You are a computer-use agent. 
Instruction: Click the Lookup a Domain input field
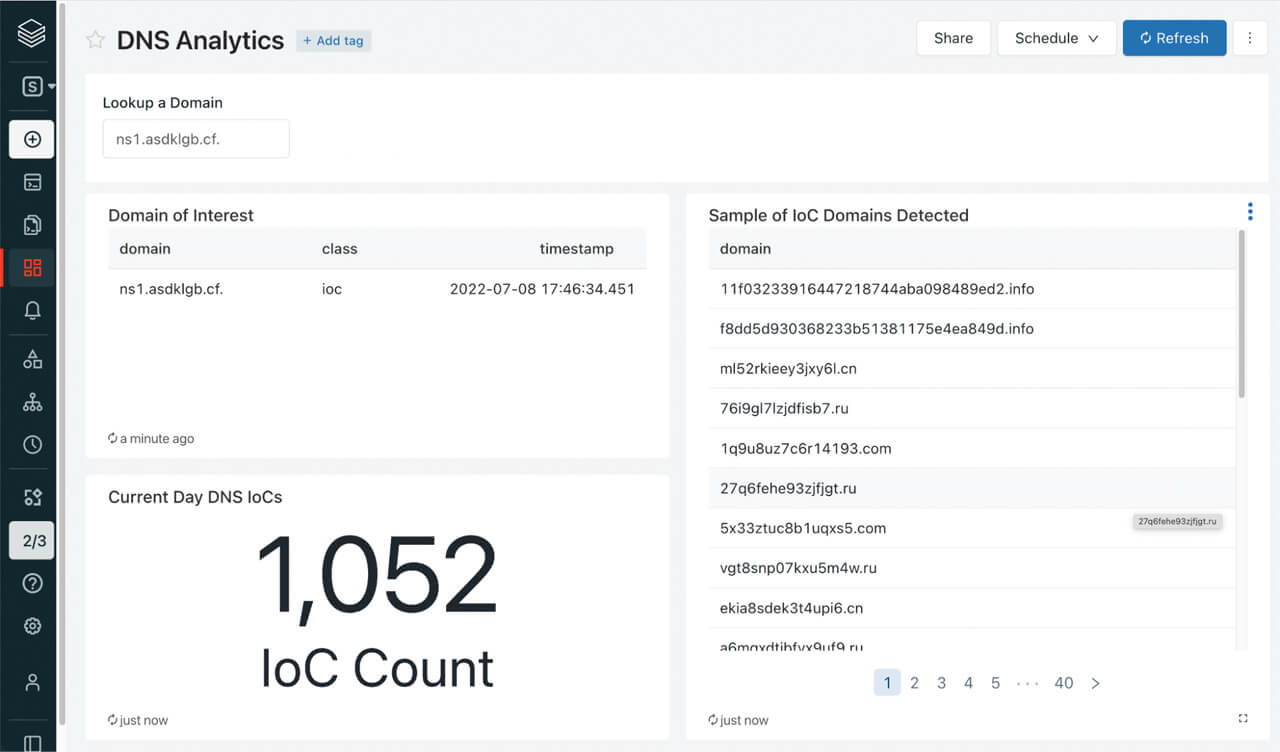pos(196,139)
